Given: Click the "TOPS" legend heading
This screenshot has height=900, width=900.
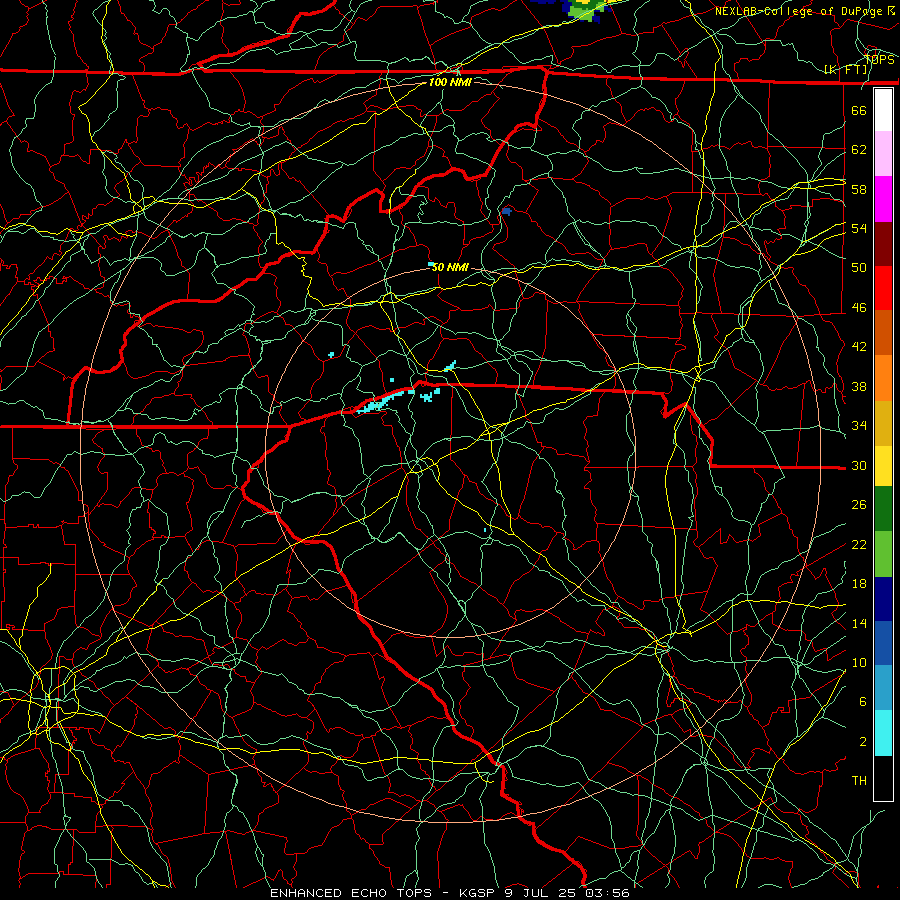Looking at the screenshot, I should click(x=879, y=60).
